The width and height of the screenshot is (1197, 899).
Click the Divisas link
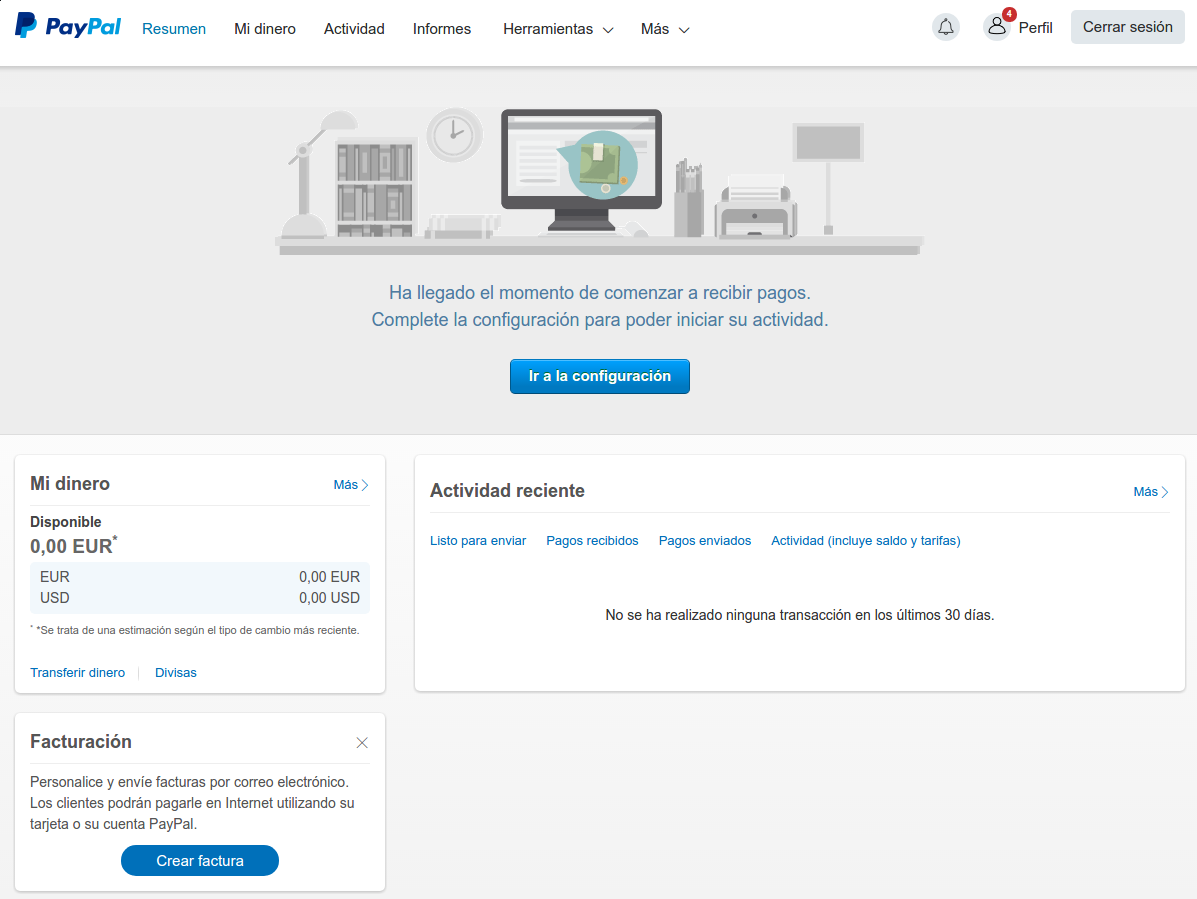coord(176,672)
